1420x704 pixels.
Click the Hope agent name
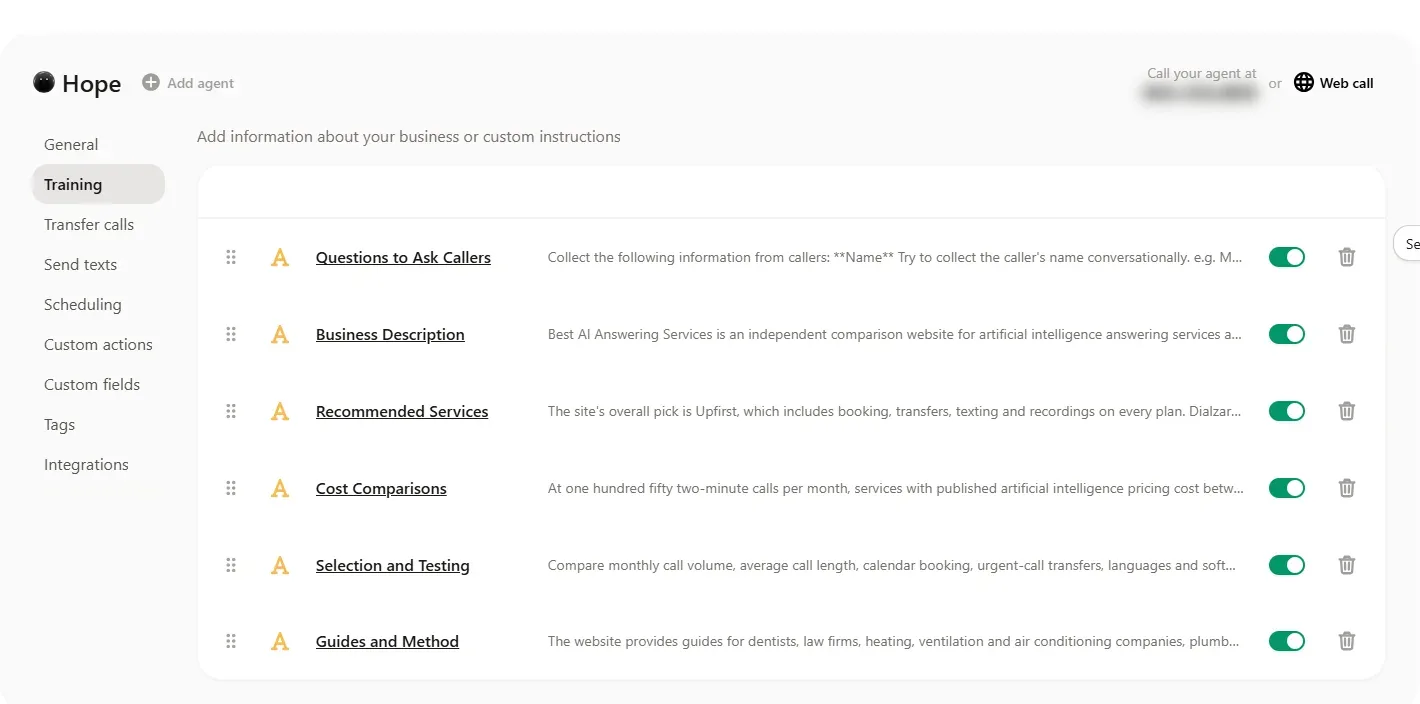(x=91, y=84)
